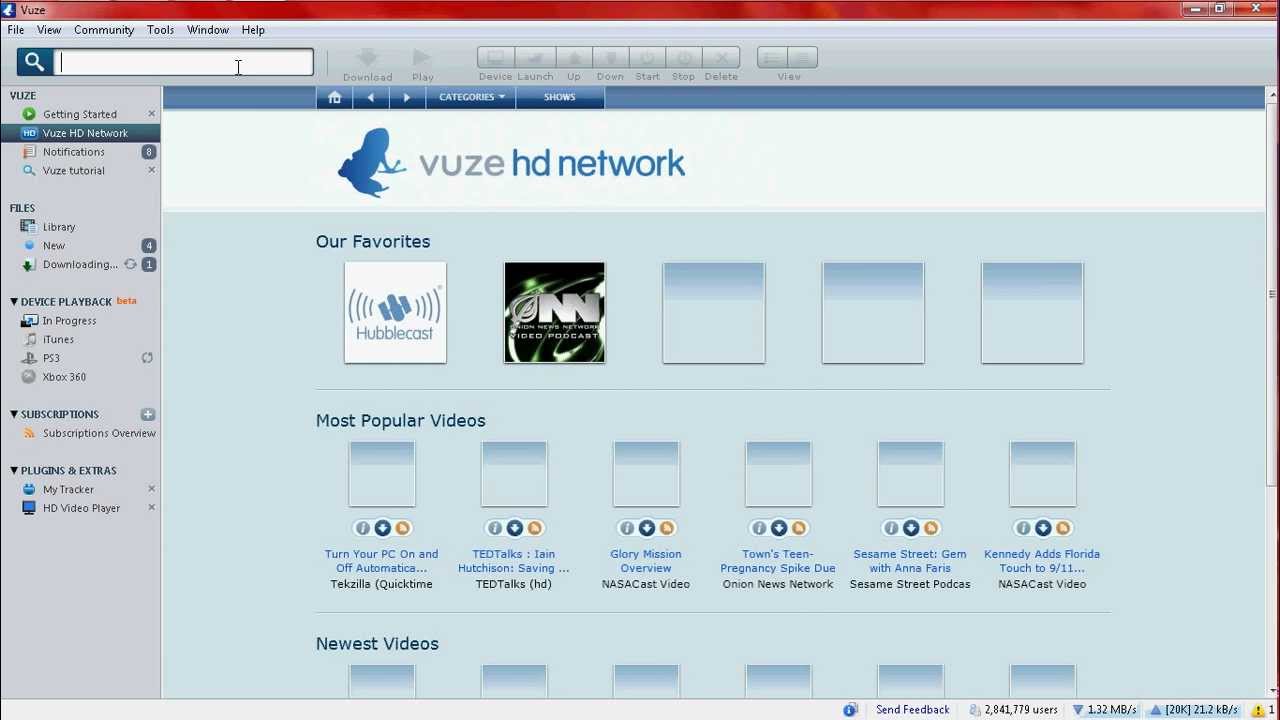
Task: Click the add subscription plus icon
Action: [148, 414]
